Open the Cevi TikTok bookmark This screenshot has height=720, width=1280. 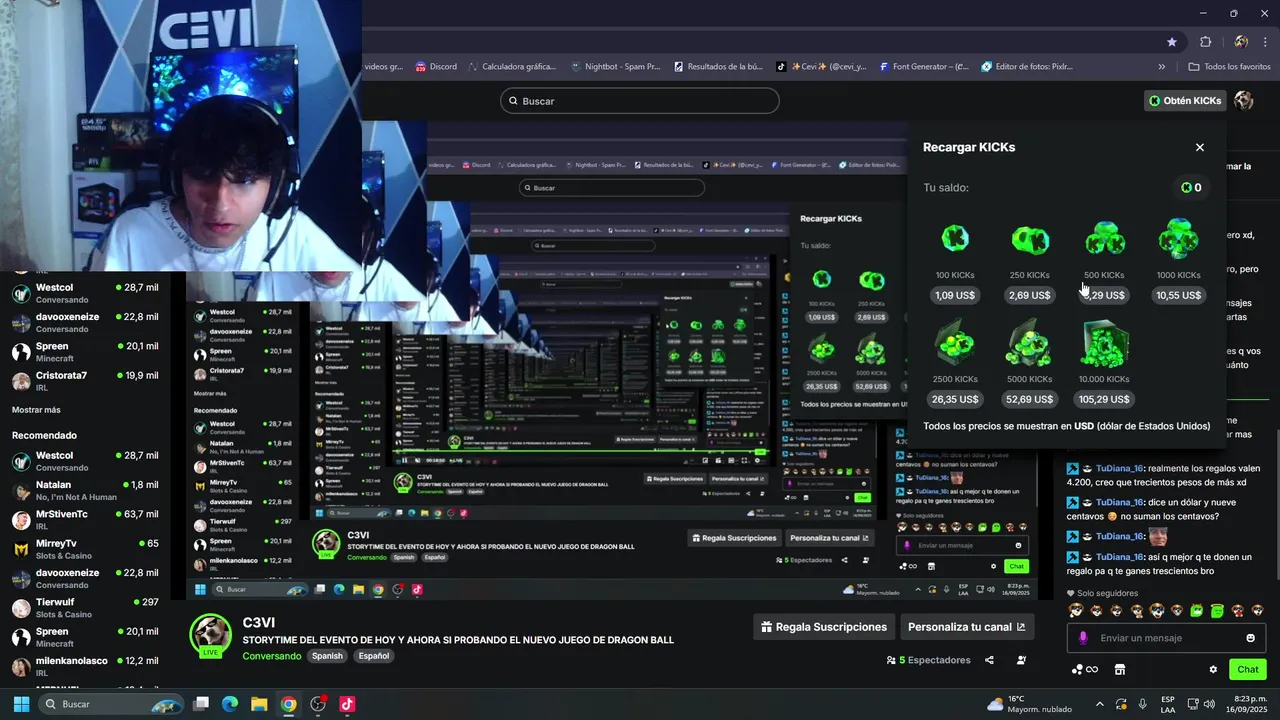pos(822,67)
